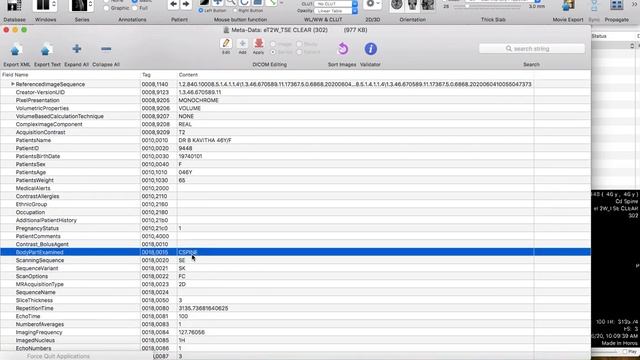Click the Movie Export icon
This screenshot has width=640, height=360.
point(568,6)
